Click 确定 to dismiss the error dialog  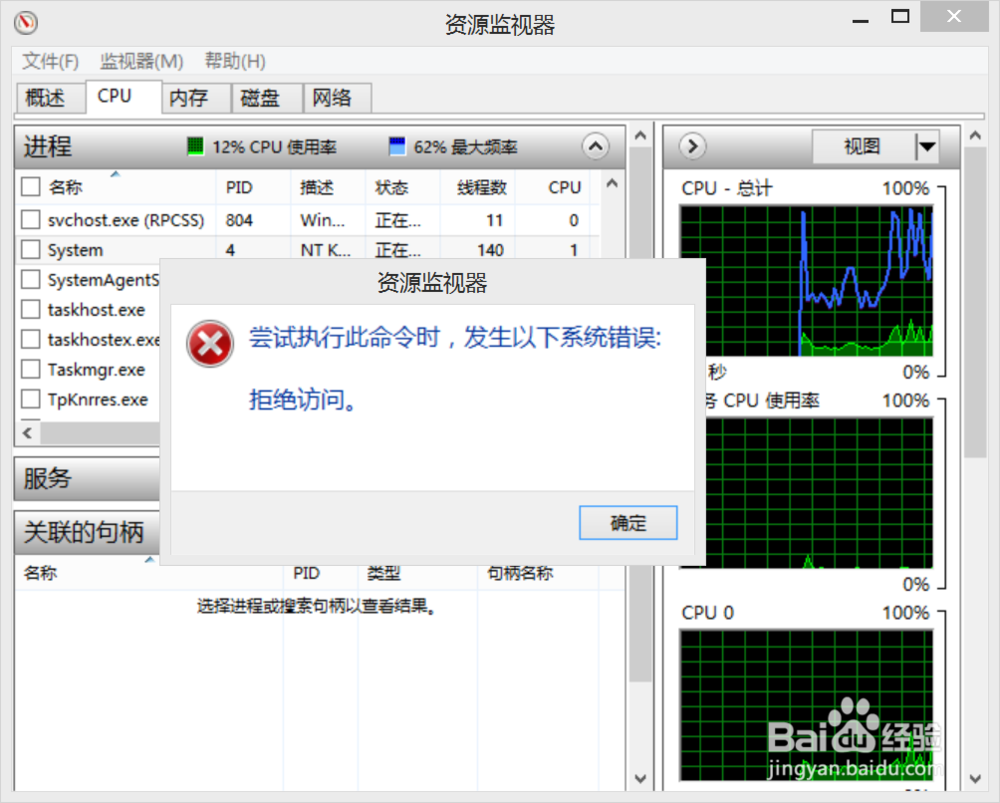pos(628,523)
